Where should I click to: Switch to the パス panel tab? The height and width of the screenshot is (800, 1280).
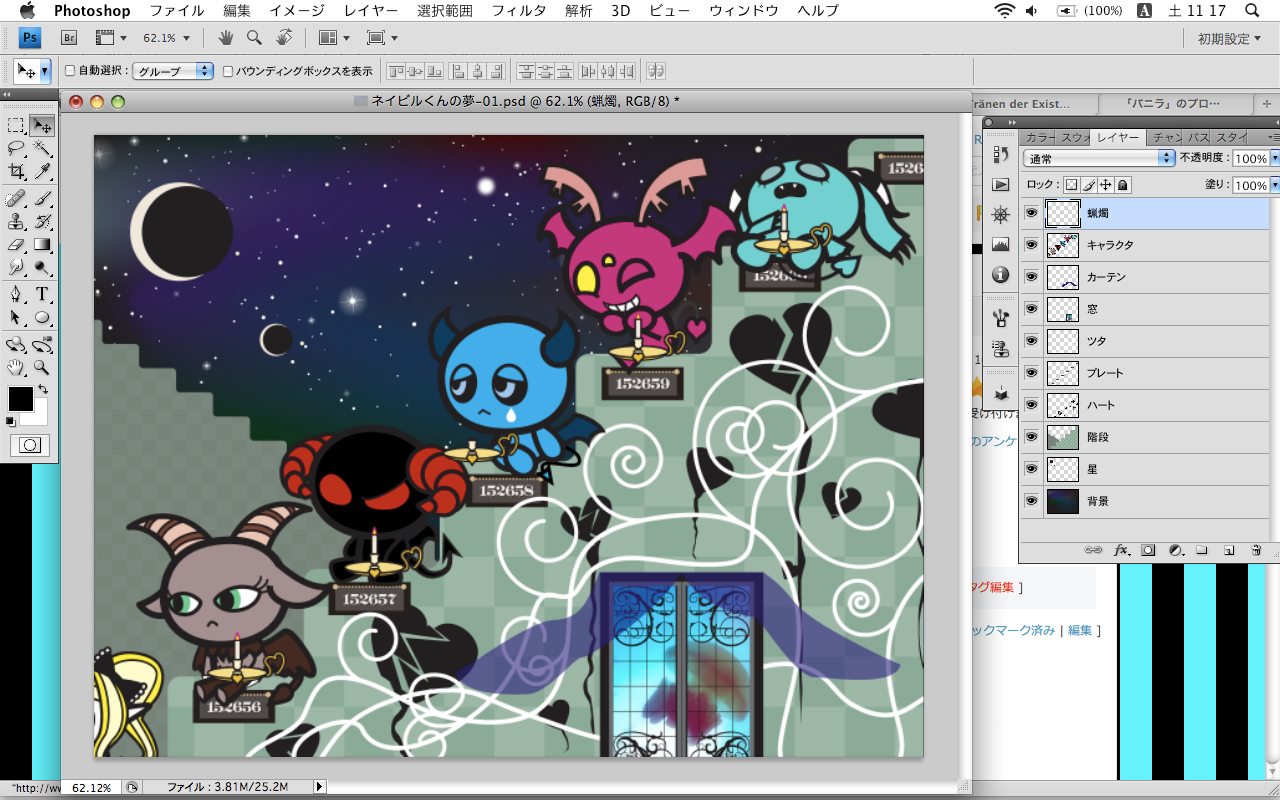pyautogui.click(x=1197, y=137)
